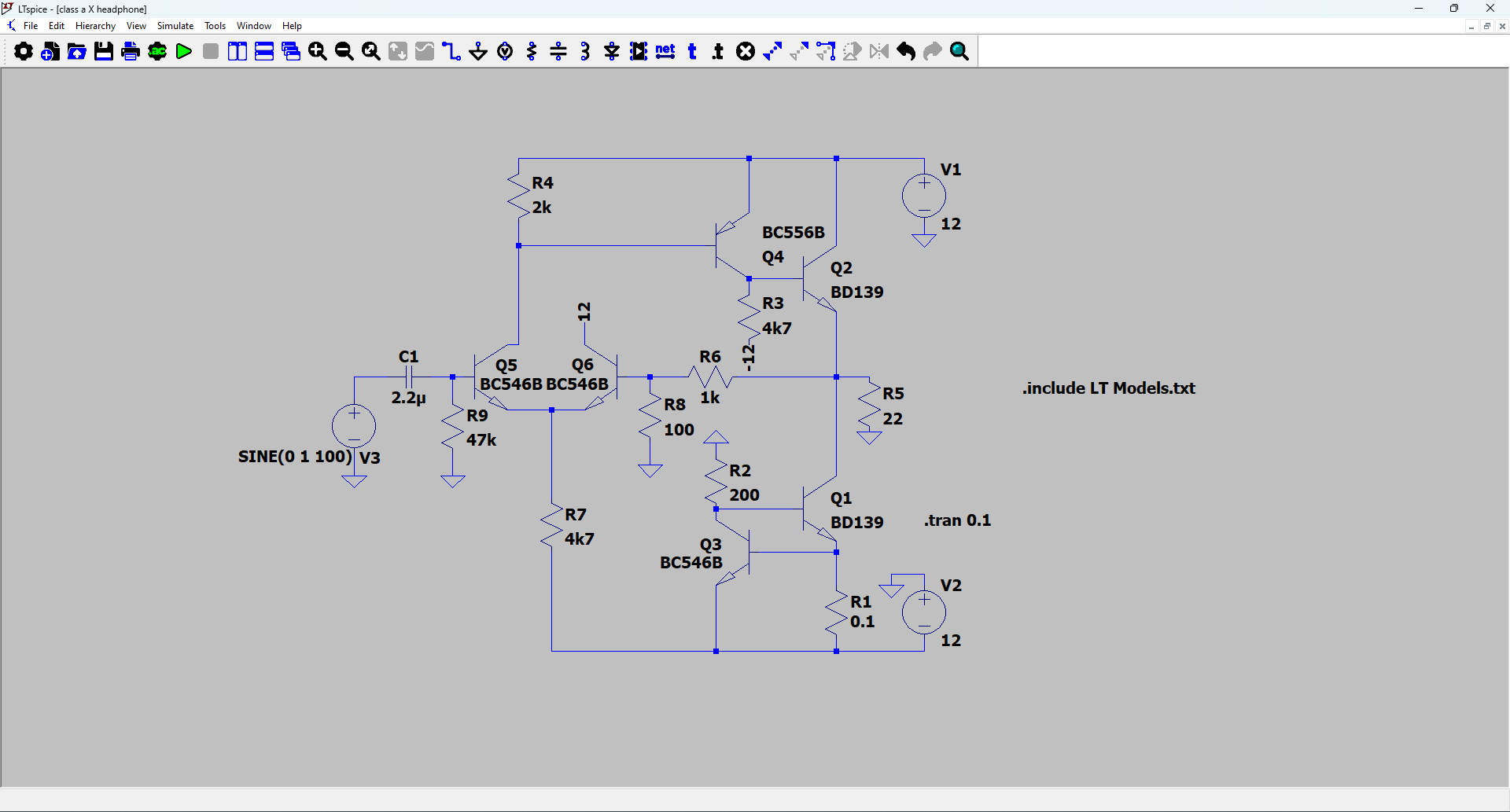
Task: Click the .include LT Models.txt directive
Action: pos(1108,388)
